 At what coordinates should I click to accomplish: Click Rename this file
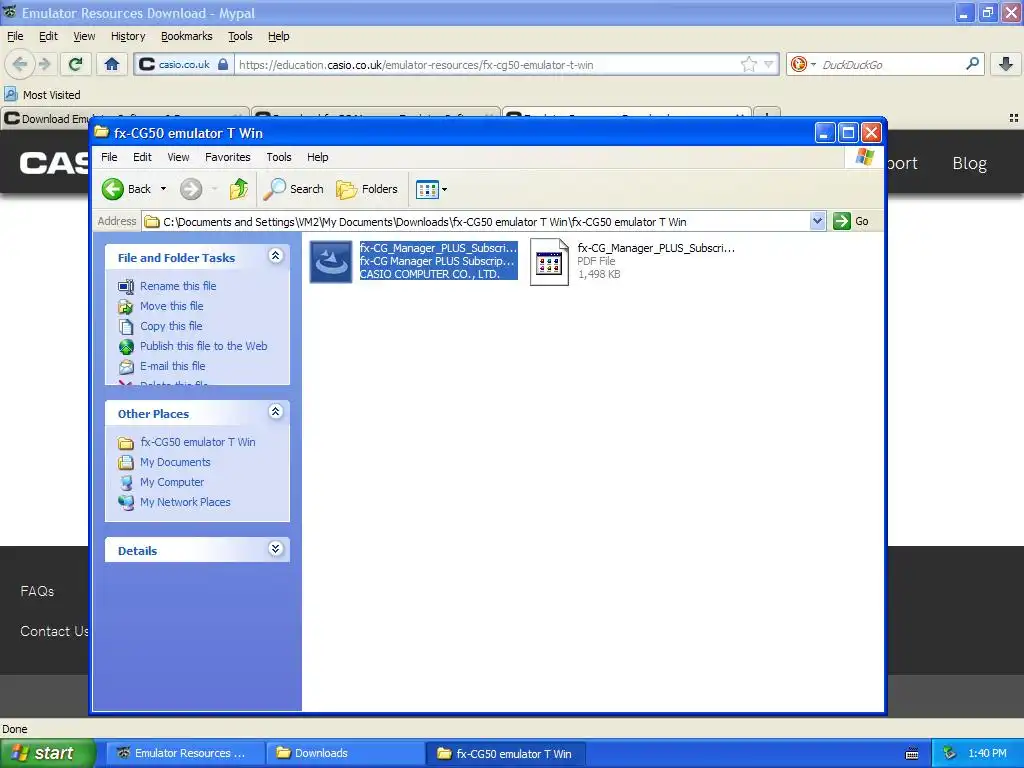click(178, 286)
